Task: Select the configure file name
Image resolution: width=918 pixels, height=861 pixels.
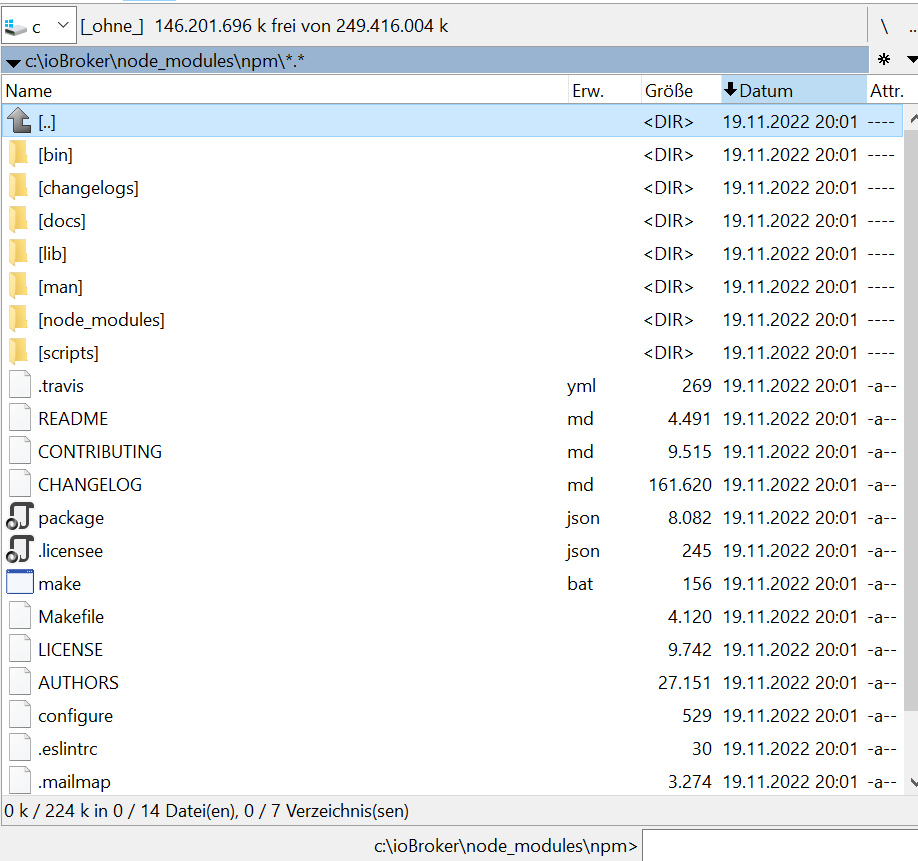Action: coord(76,716)
